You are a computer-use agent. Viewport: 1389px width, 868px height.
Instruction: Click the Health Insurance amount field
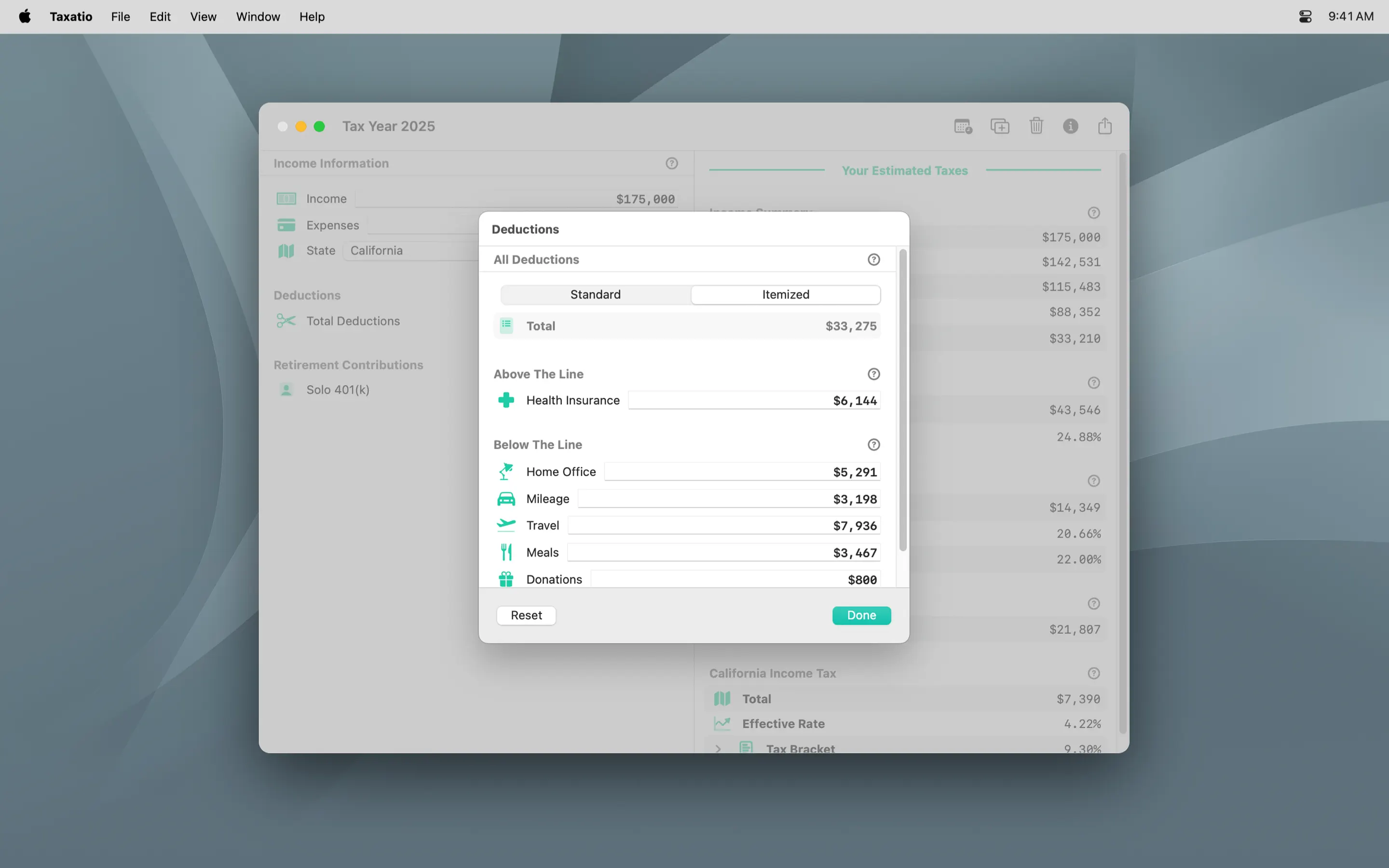click(x=754, y=401)
